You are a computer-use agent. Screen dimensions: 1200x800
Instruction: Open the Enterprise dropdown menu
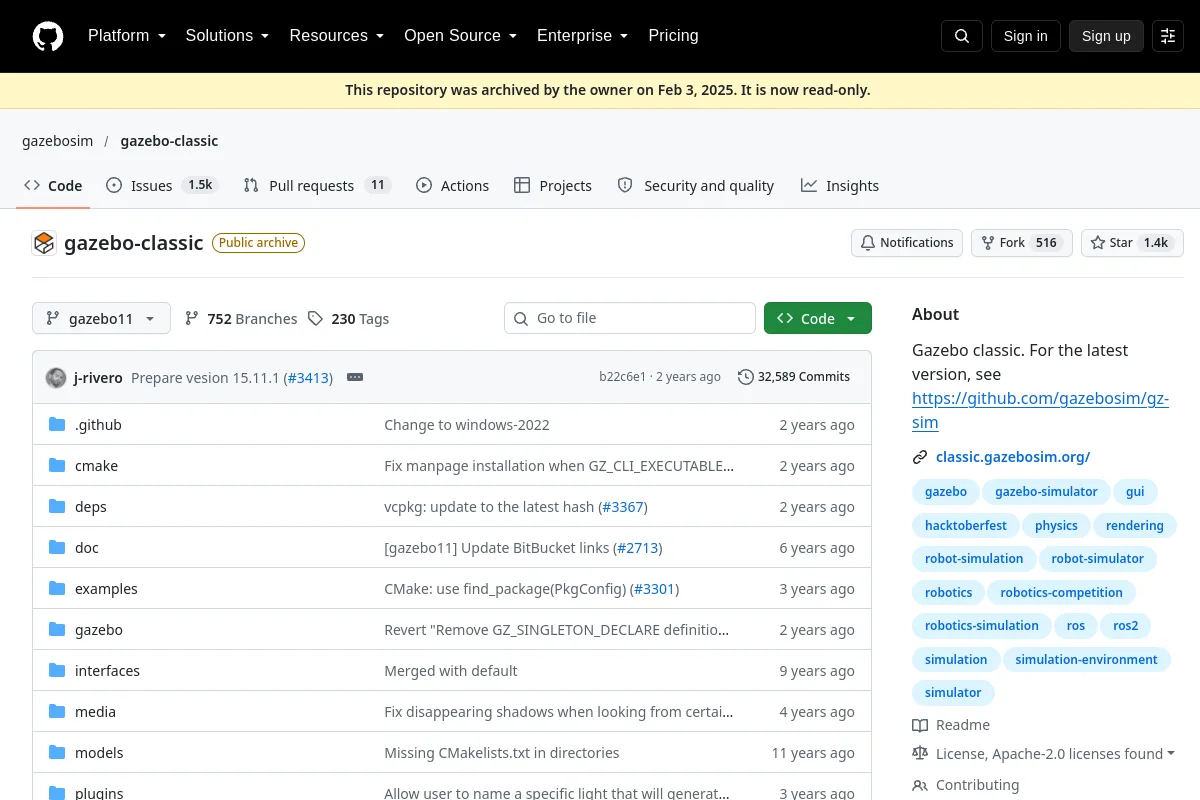click(x=582, y=36)
